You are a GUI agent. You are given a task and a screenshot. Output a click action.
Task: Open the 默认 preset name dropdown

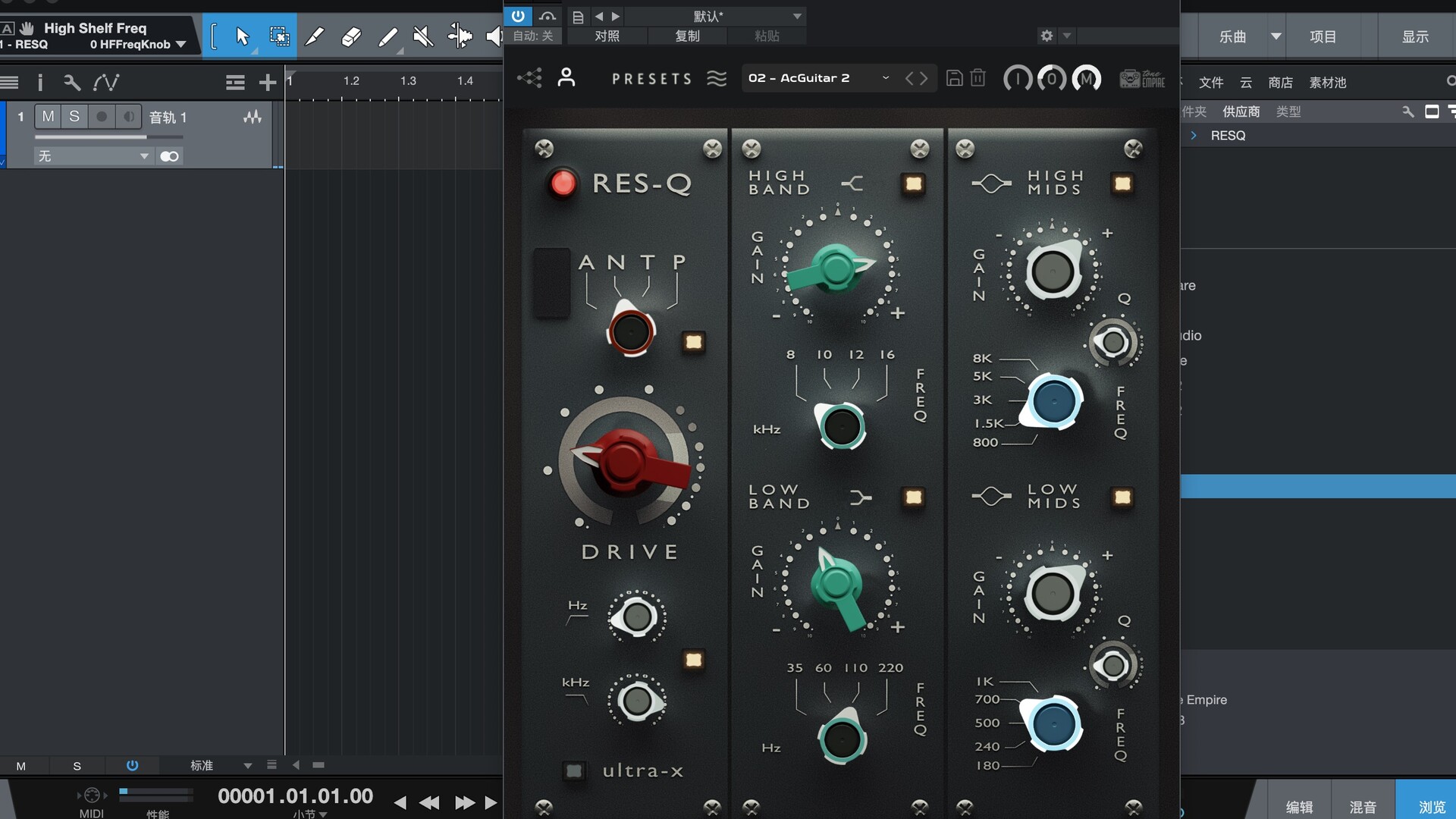click(717, 16)
